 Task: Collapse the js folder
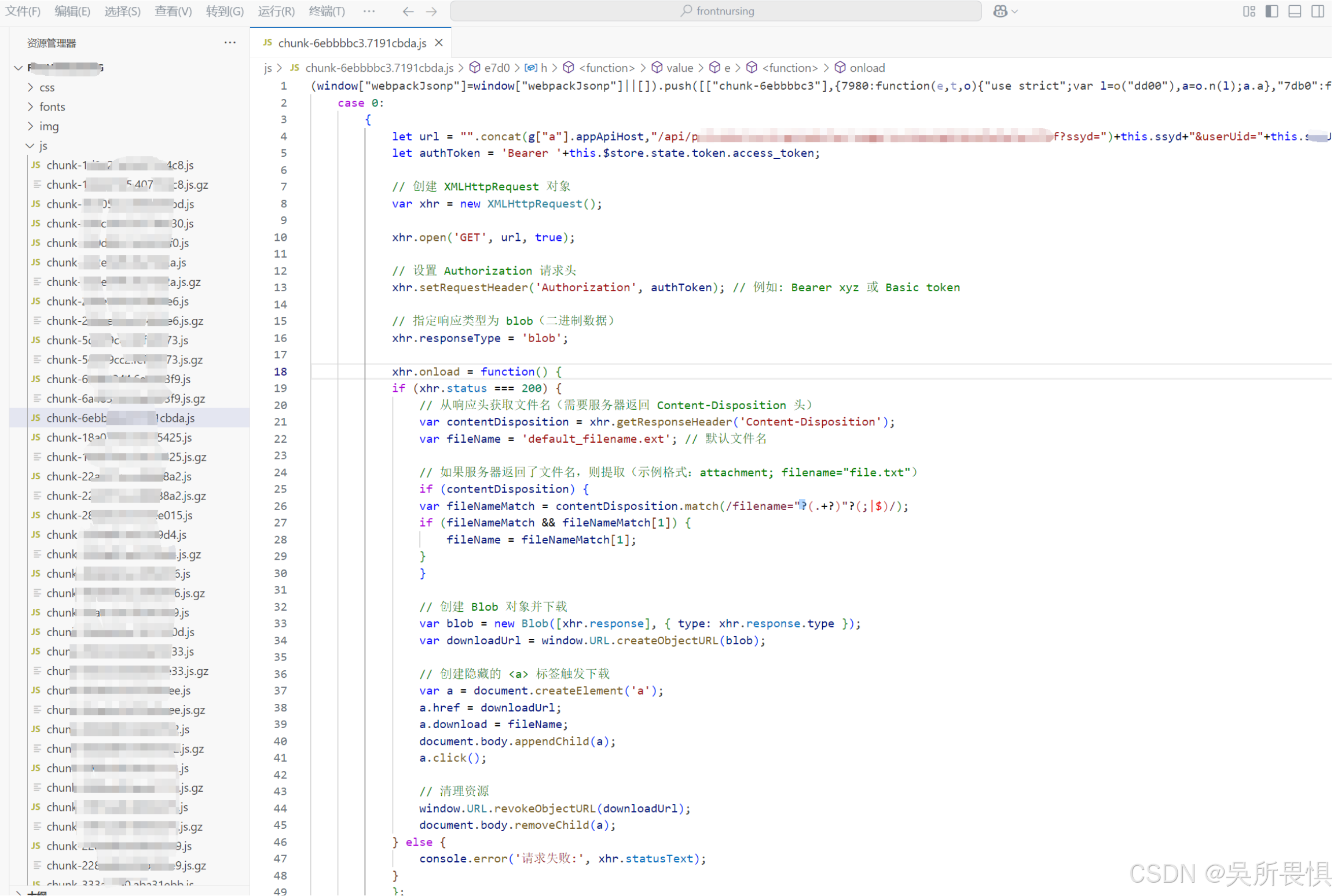click(x=30, y=146)
